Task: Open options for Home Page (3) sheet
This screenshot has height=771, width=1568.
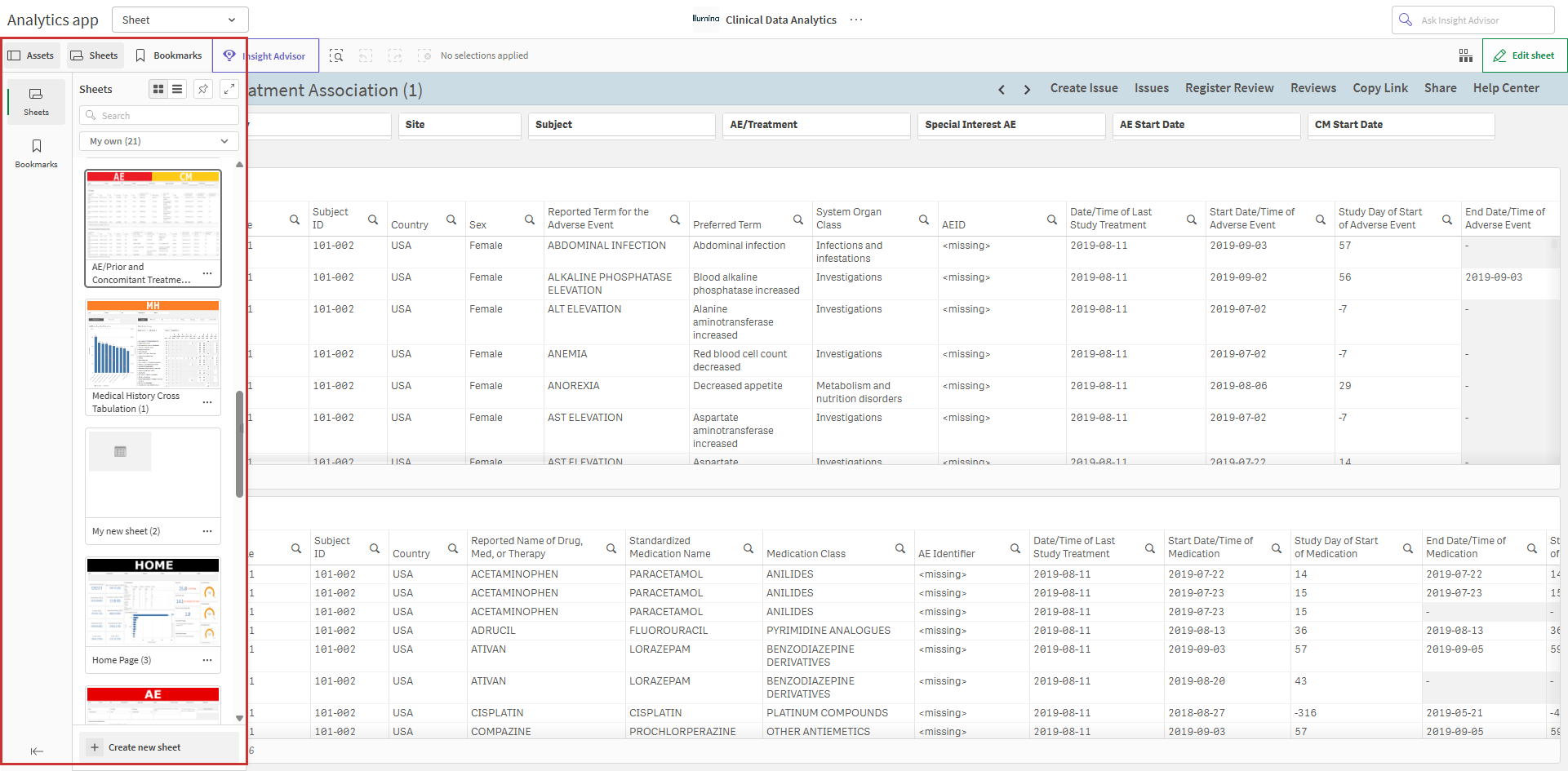Action: 207,660
